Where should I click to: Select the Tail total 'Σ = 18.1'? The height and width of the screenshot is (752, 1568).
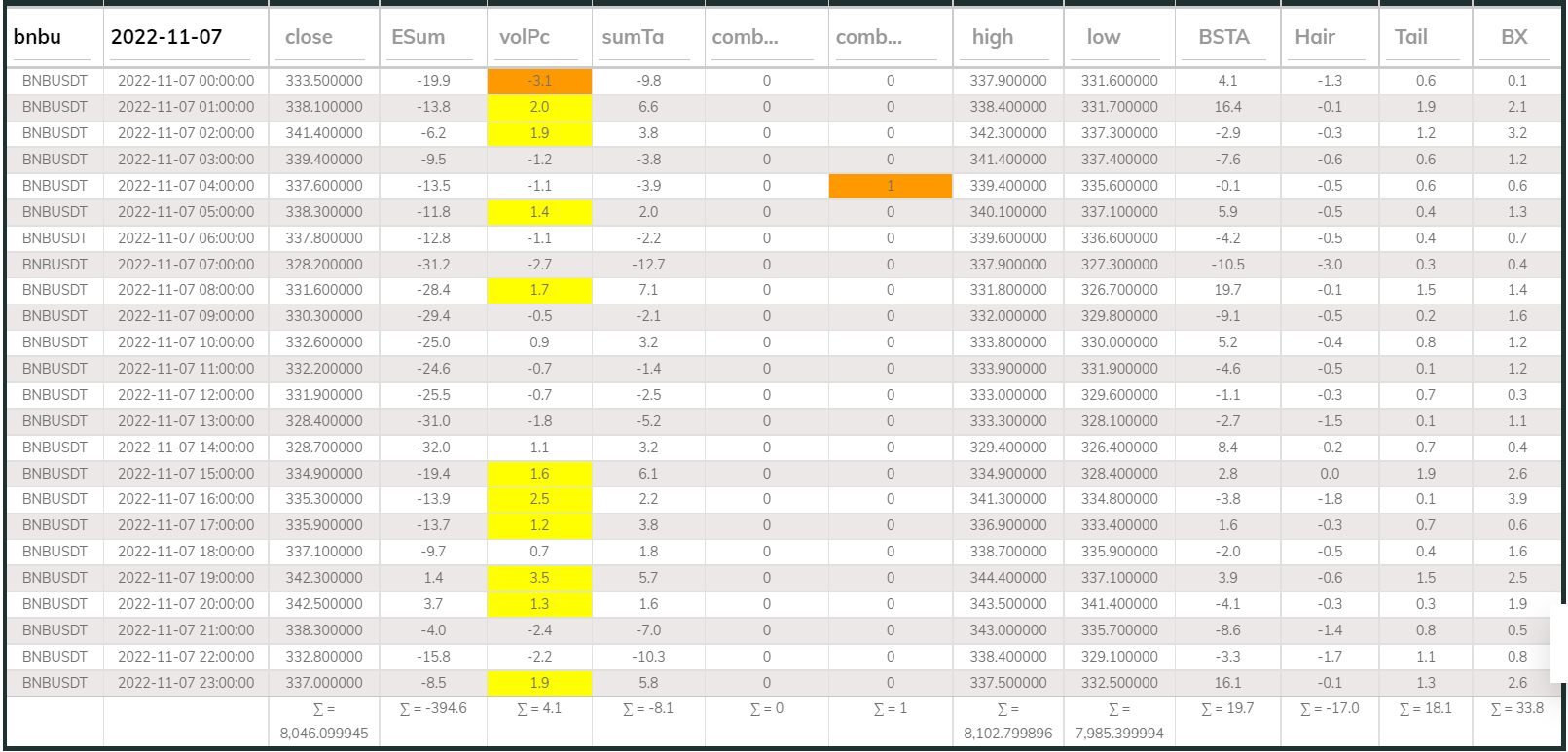click(1426, 708)
